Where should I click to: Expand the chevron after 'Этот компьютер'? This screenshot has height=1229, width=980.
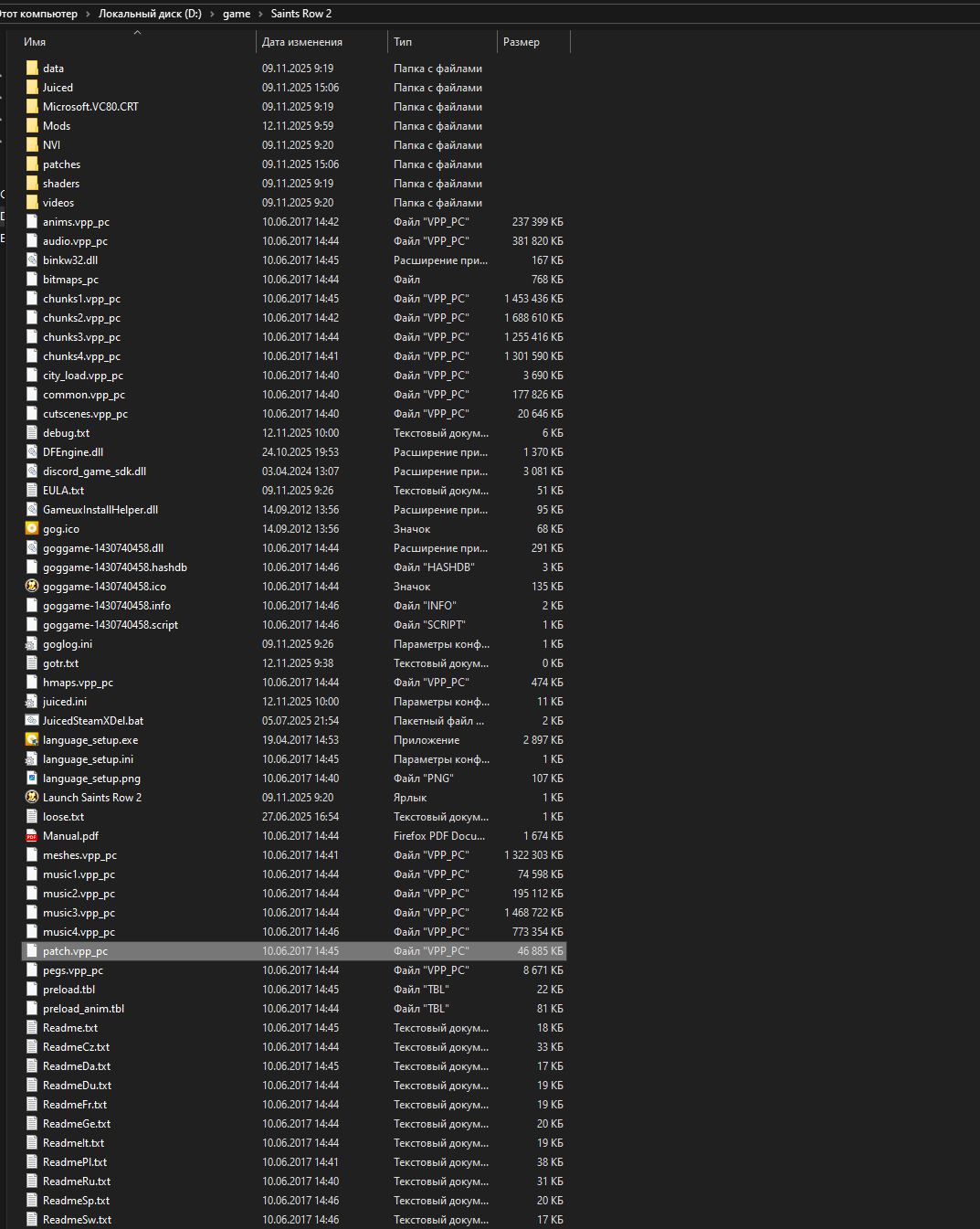pyautogui.click(x=89, y=14)
